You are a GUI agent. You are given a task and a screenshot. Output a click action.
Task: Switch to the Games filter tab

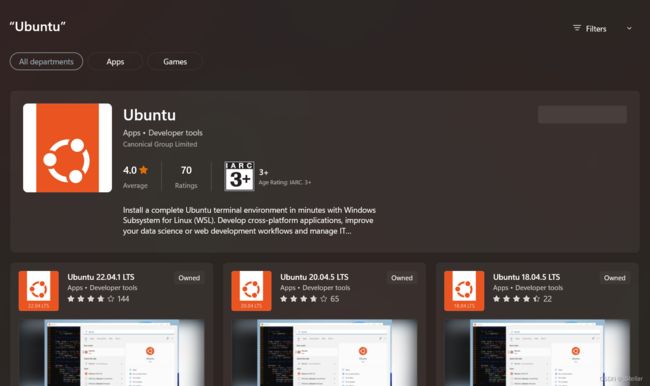tap(175, 61)
